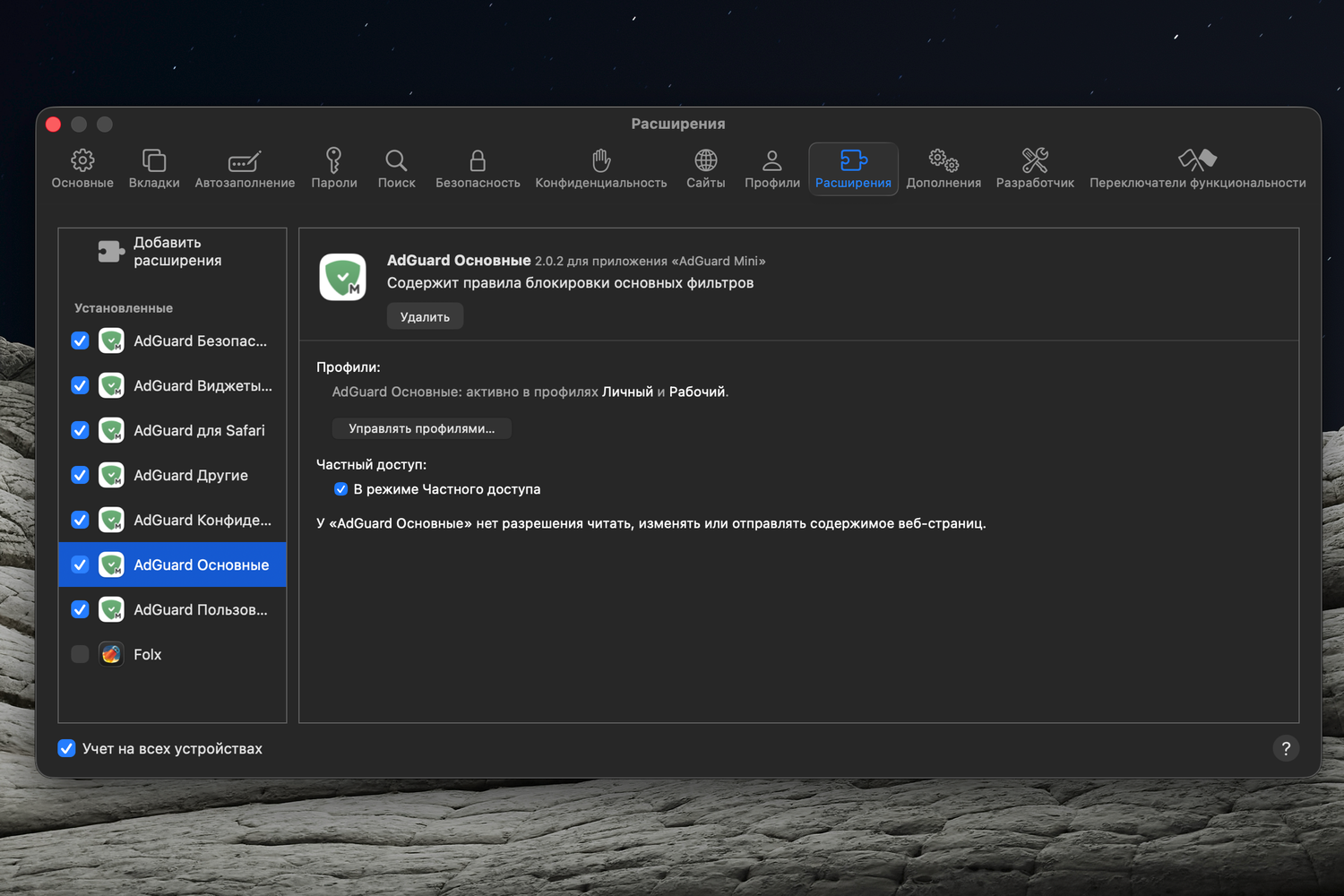Click the Частный доступ: label
Image resolution: width=1344 pixels, height=896 pixels.
tap(371, 465)
